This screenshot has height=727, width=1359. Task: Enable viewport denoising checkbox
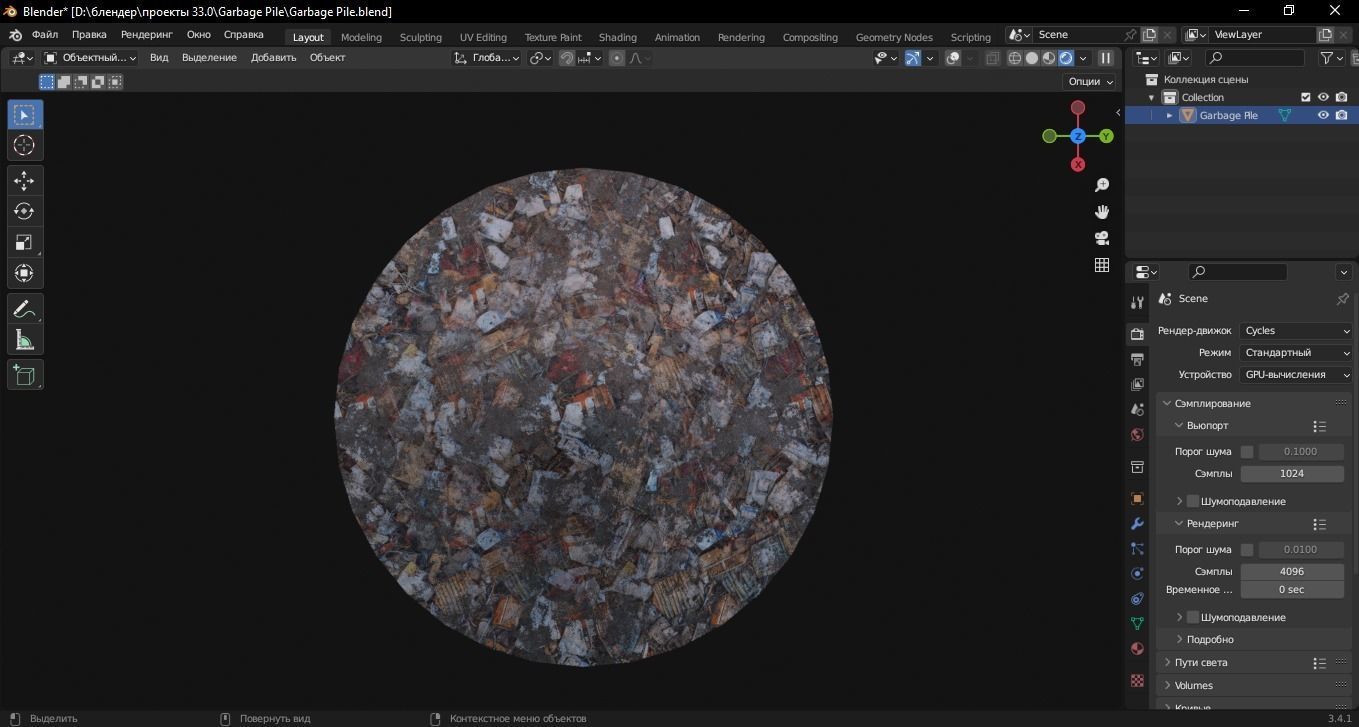click(x=1193, y=501)
